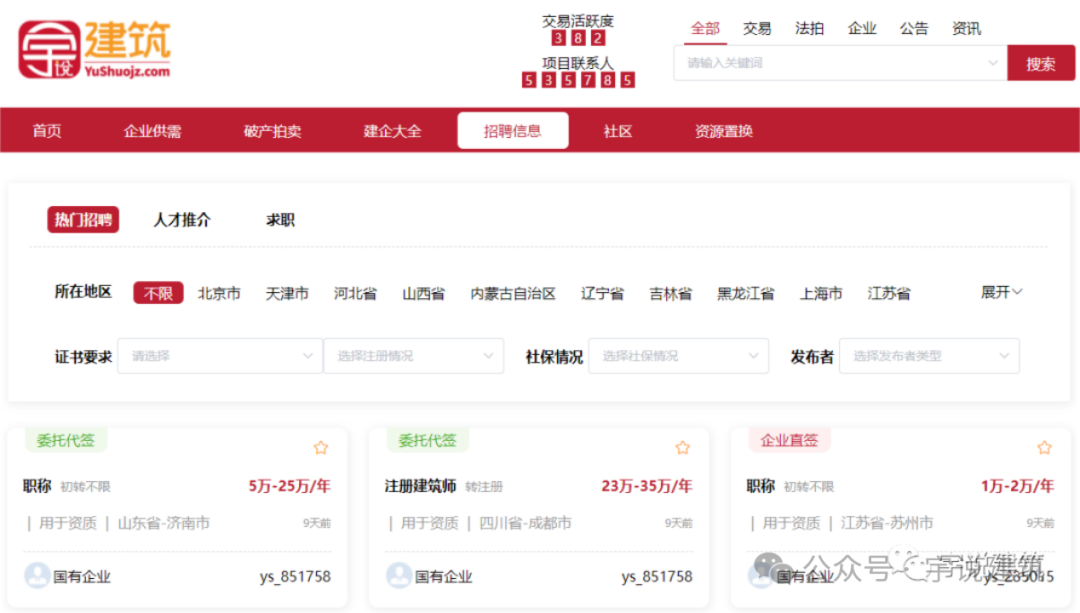Screen dimensions: 1080x613
Task: Focus the keyword search input field
Action: [830, 63]
